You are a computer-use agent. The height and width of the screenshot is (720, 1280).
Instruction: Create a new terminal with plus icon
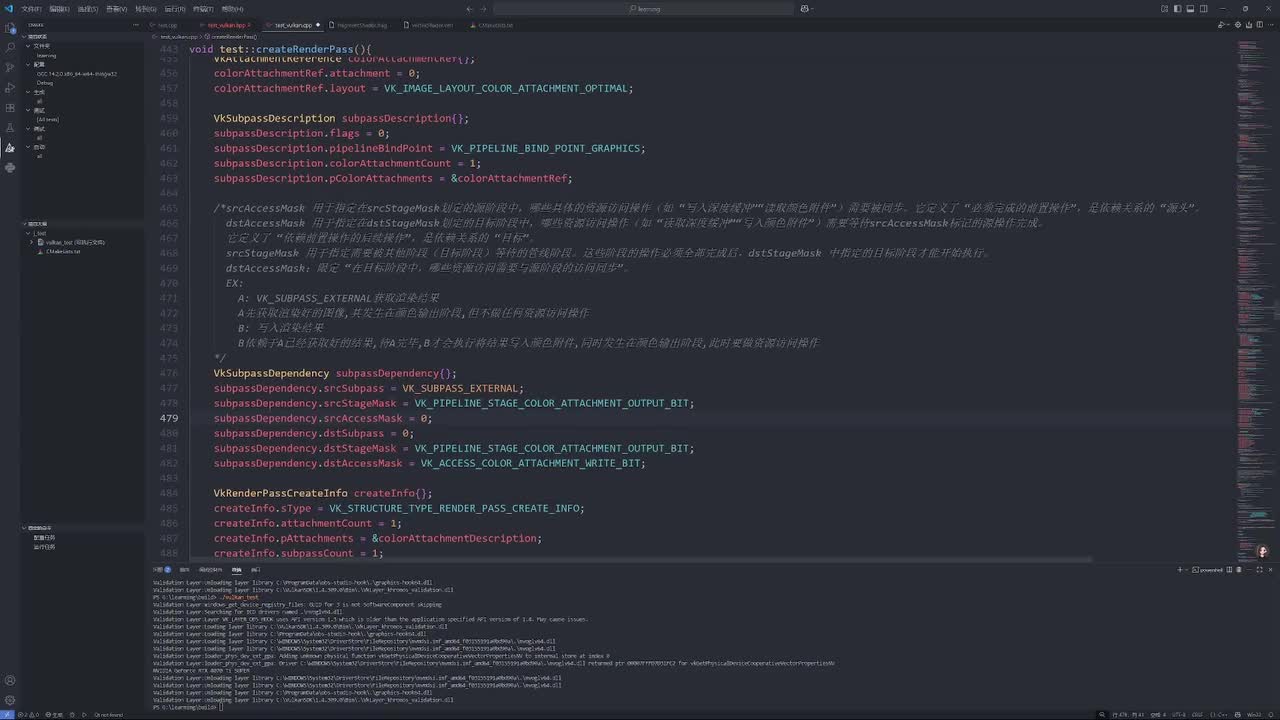click(1180, 569)
